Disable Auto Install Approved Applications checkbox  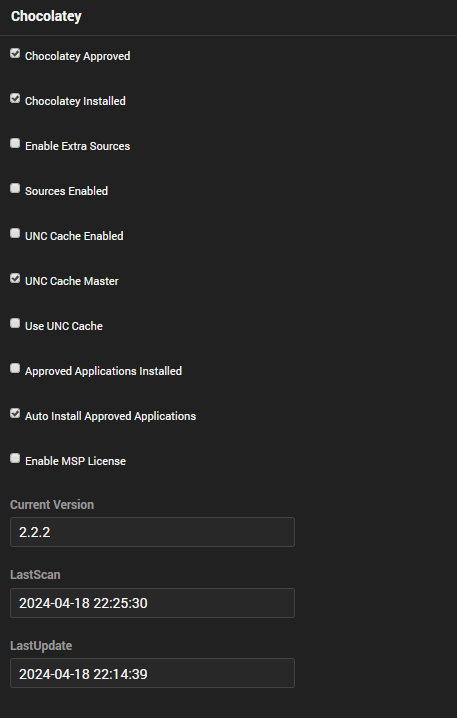pyautogui.click(x=15, y=413)
